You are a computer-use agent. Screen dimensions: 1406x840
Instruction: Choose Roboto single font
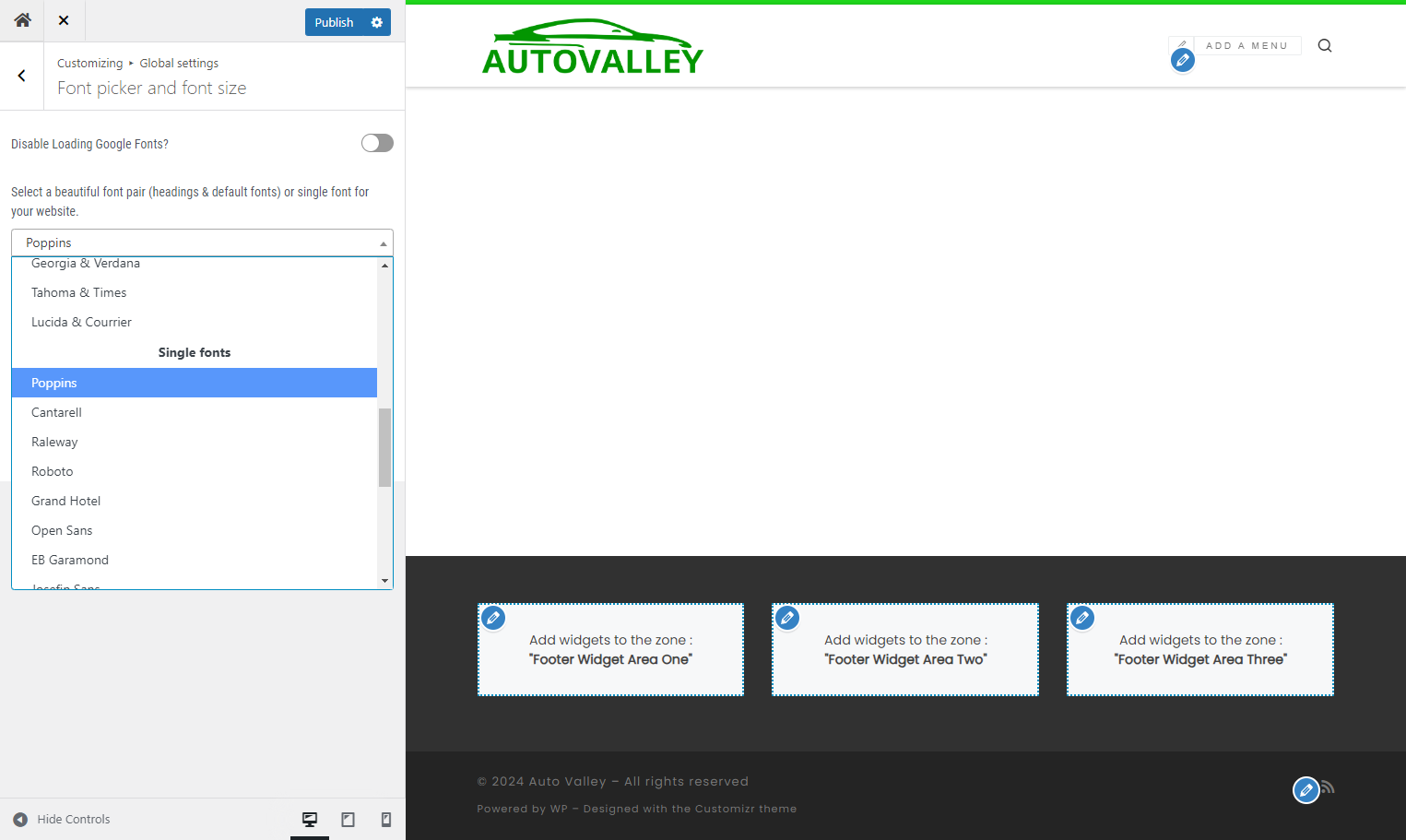[194, 471]
